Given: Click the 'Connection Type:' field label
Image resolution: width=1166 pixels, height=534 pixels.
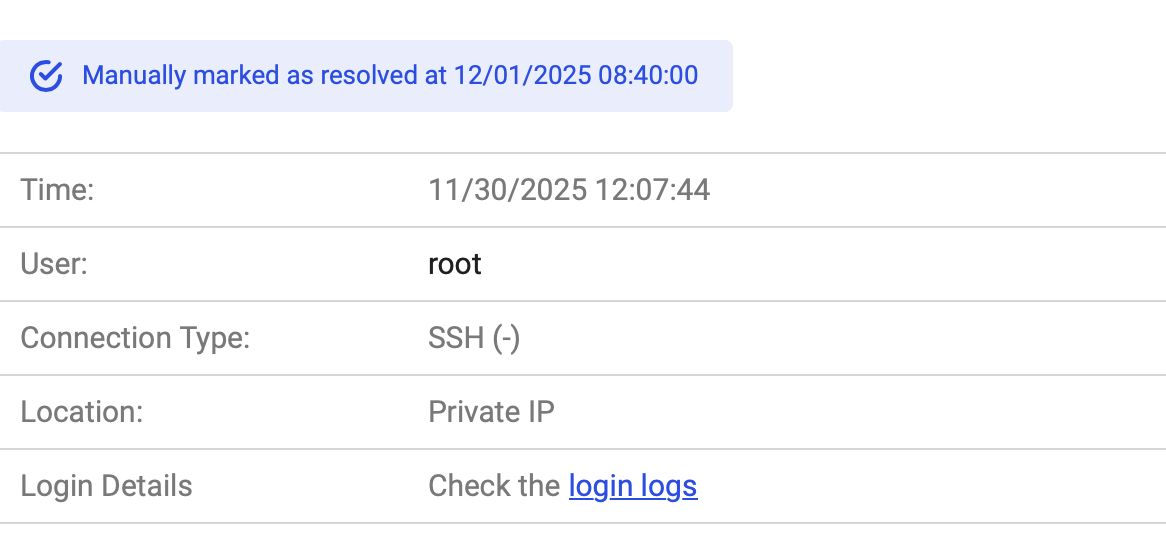Looking at the screenshot, I should tap(134, 338).
